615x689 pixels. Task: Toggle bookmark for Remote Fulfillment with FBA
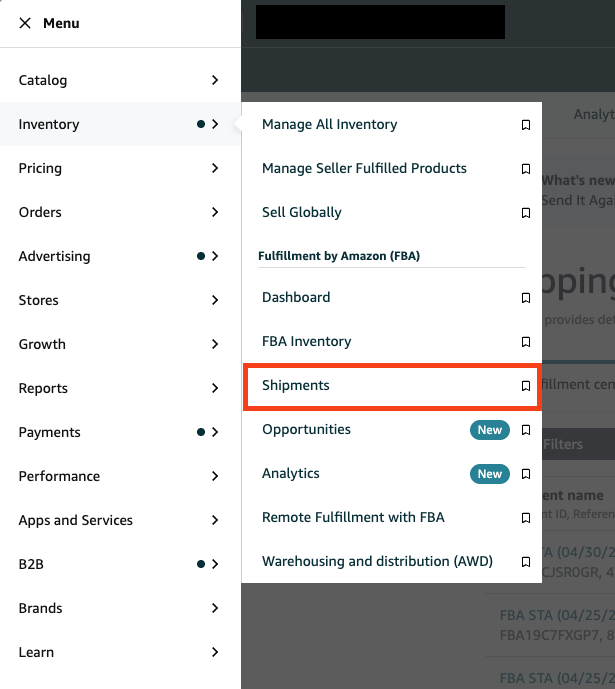pyautogui.click(x=525, y=518)
